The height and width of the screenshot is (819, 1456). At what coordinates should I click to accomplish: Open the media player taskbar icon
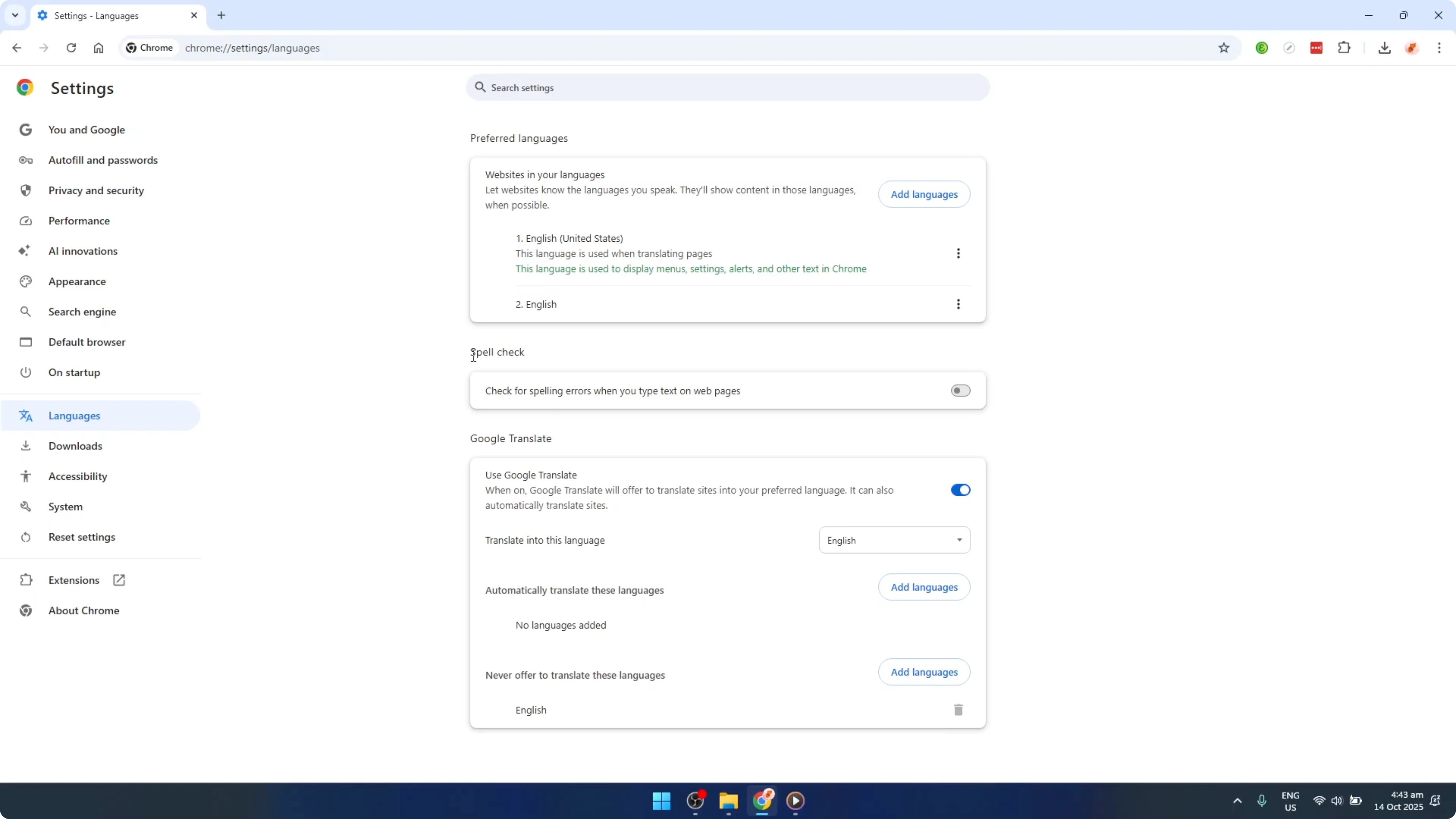[x=795, y=801]
